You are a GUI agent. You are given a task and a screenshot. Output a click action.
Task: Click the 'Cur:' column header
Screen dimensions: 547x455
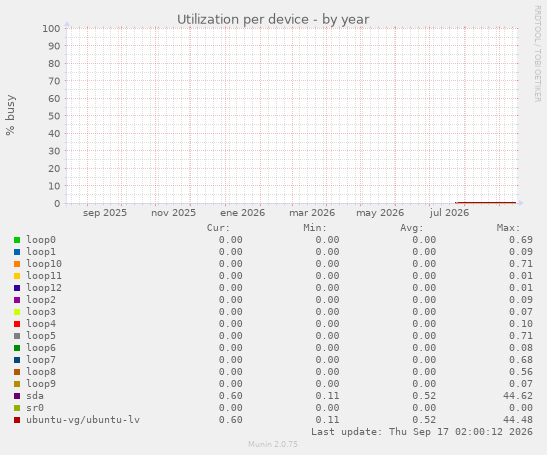(x=218, y=228)
